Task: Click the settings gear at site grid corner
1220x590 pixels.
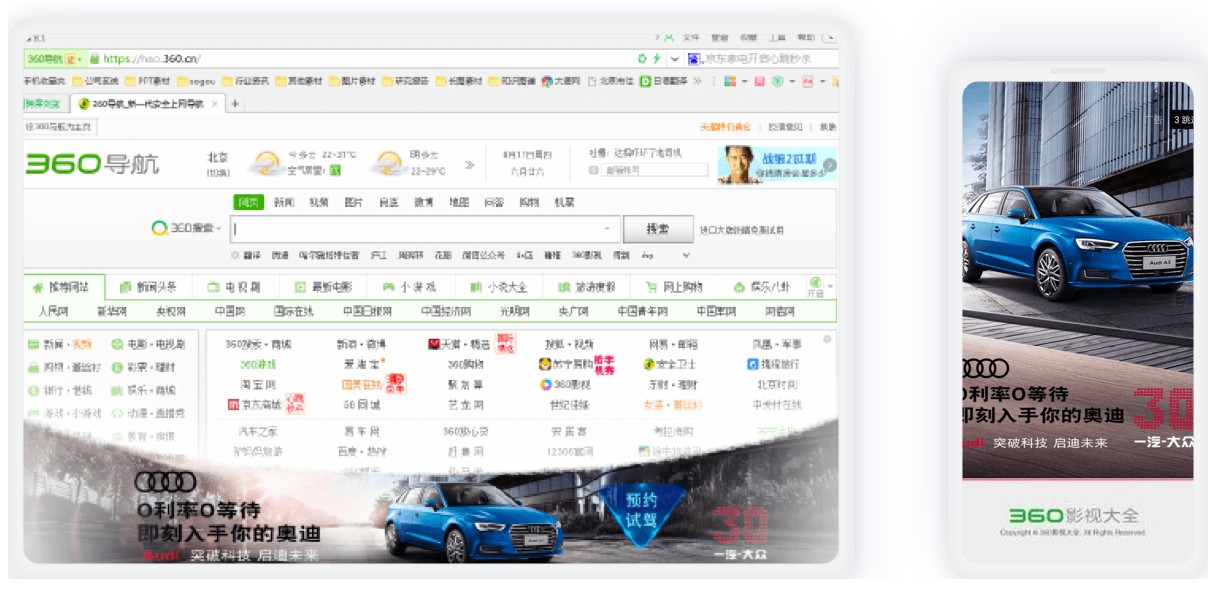Action: pos(827,339)
